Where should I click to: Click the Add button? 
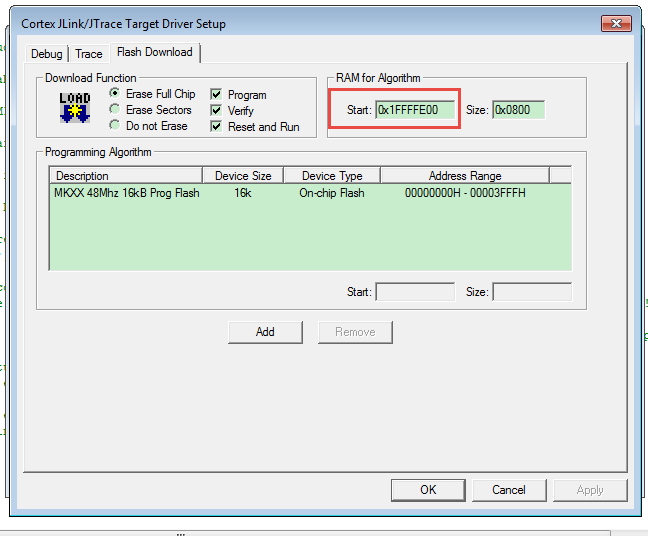(265, 332)
